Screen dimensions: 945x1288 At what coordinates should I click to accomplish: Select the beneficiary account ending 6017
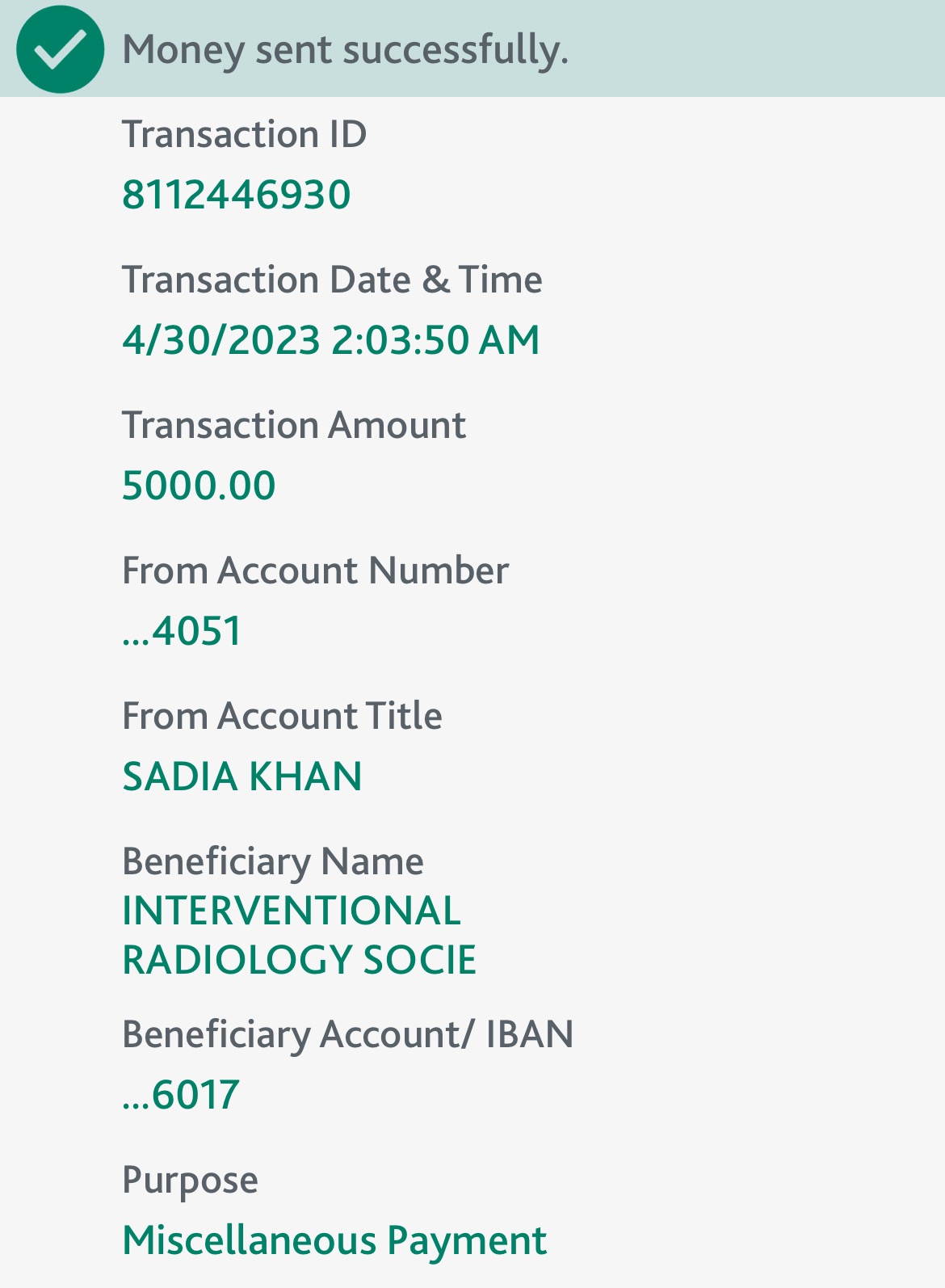pos(181,1095)
